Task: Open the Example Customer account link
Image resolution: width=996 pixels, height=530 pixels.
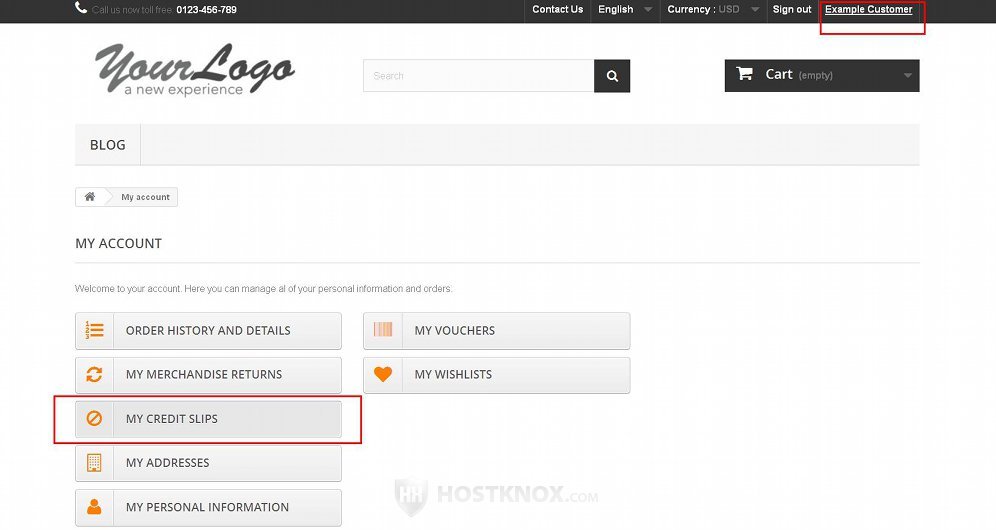Action: pyautogui.click(x=868, y=10)
